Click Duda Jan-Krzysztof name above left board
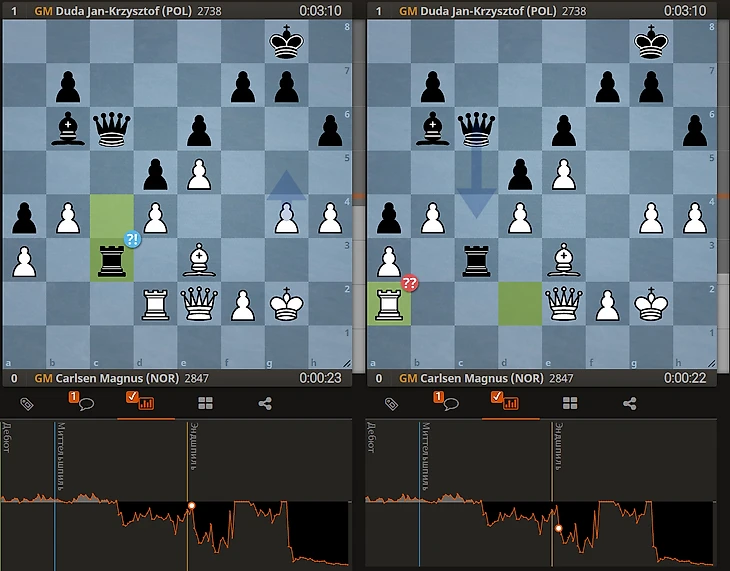The image size is (730, 571). 123,11
